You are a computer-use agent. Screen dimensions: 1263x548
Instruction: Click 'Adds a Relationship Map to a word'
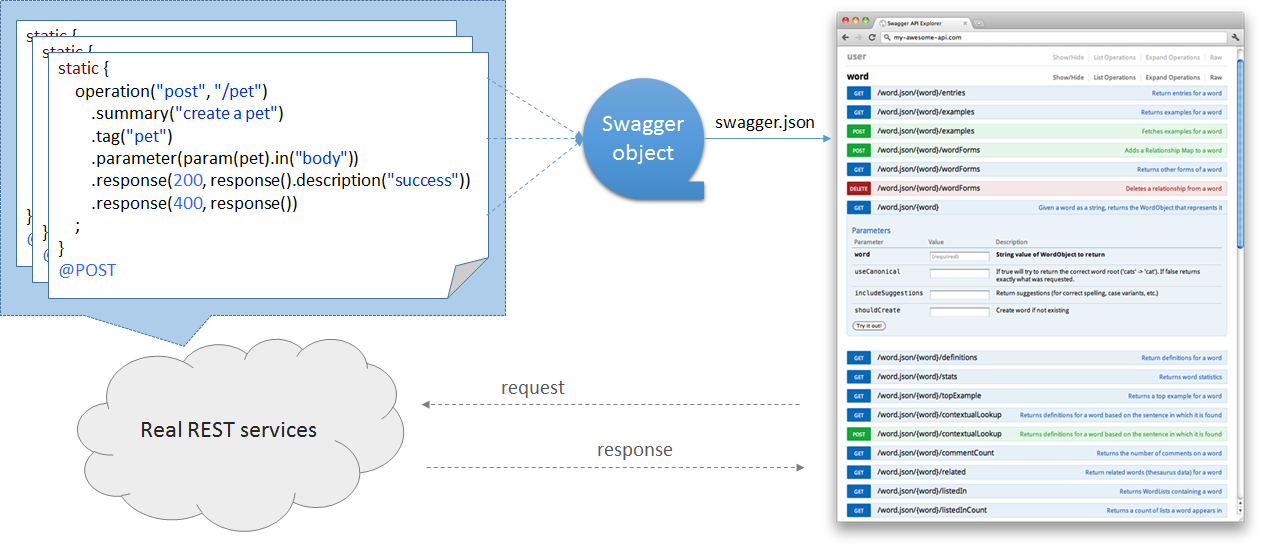[x=1172, y=150]
